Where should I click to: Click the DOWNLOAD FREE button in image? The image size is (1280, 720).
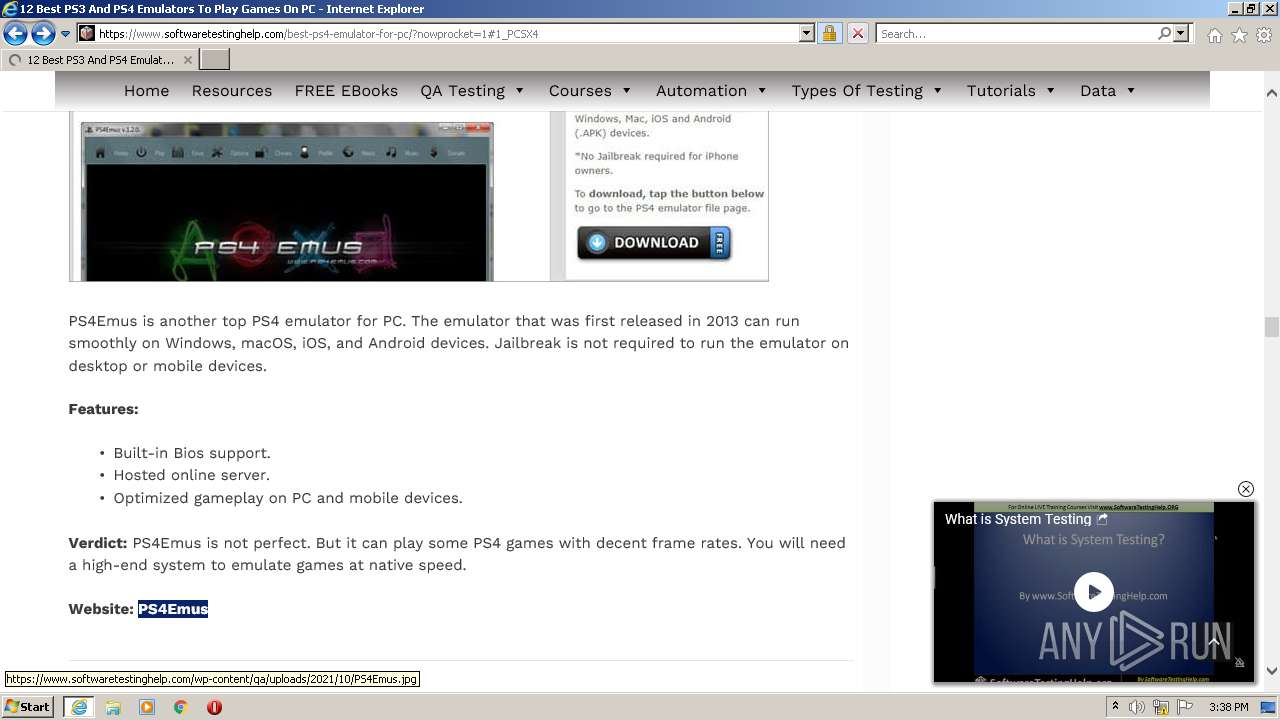pyautogui.click(x=654, y=242)
